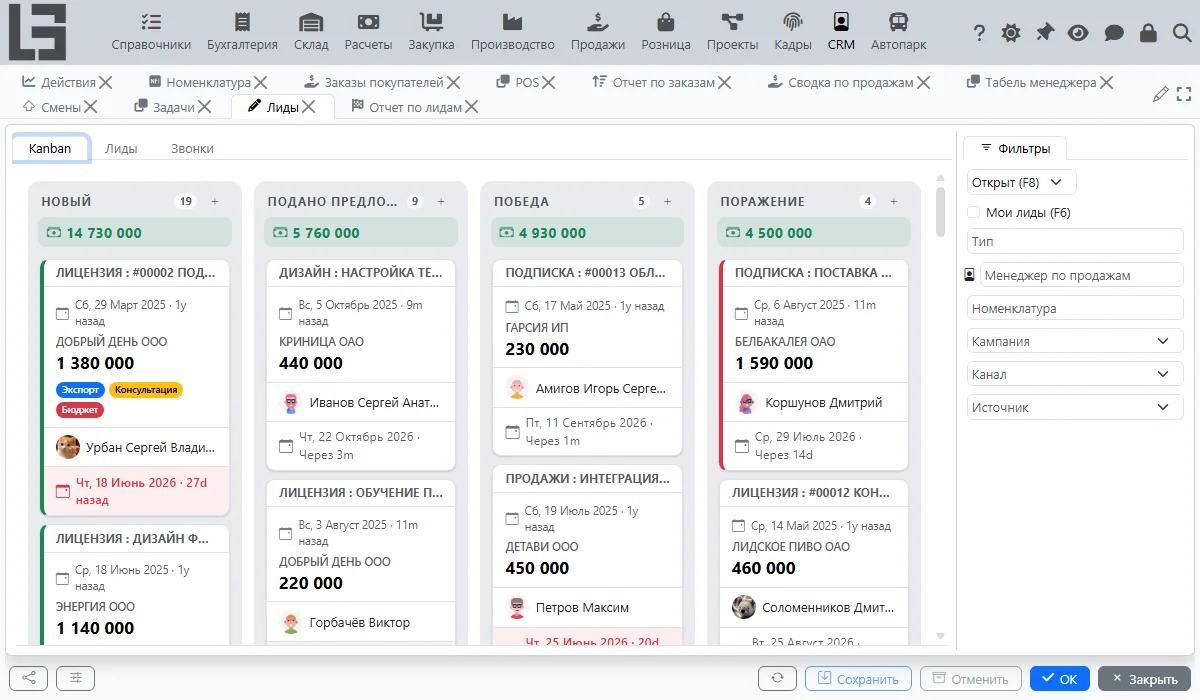
Task: Click the Отменить button
Action: tap(971, 679)
